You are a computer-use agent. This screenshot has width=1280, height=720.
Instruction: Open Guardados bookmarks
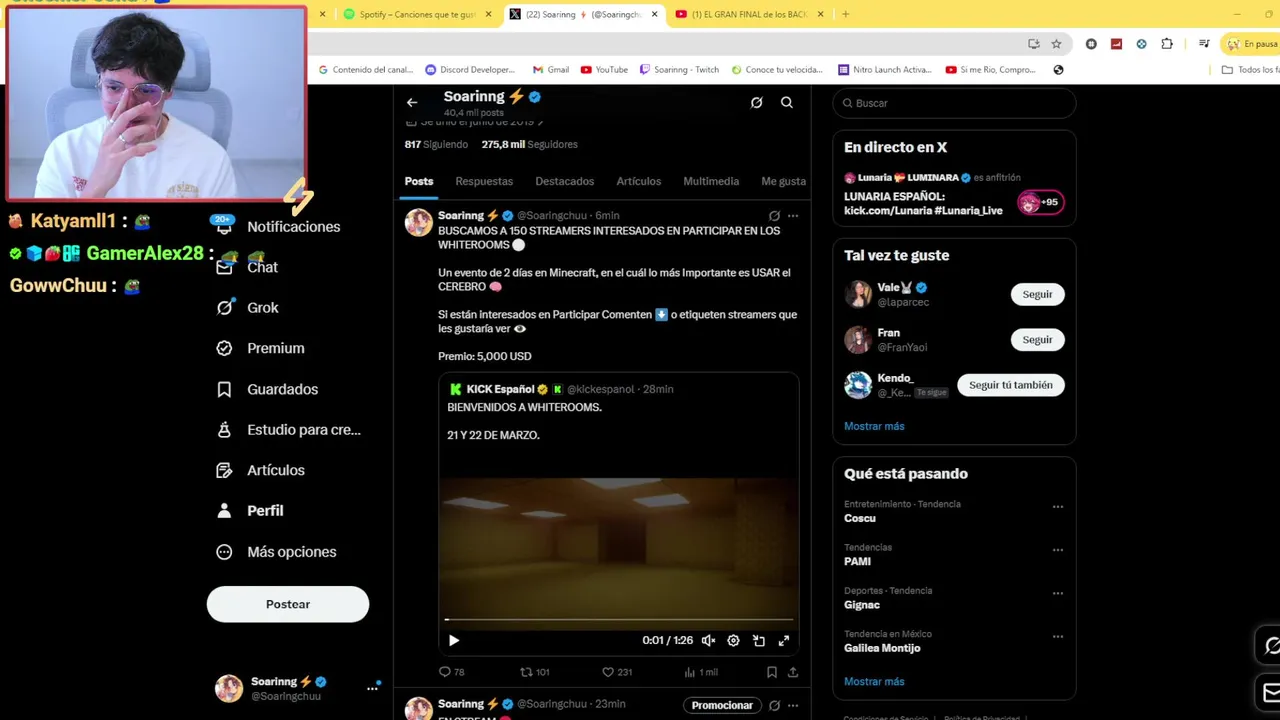[268, 389]
